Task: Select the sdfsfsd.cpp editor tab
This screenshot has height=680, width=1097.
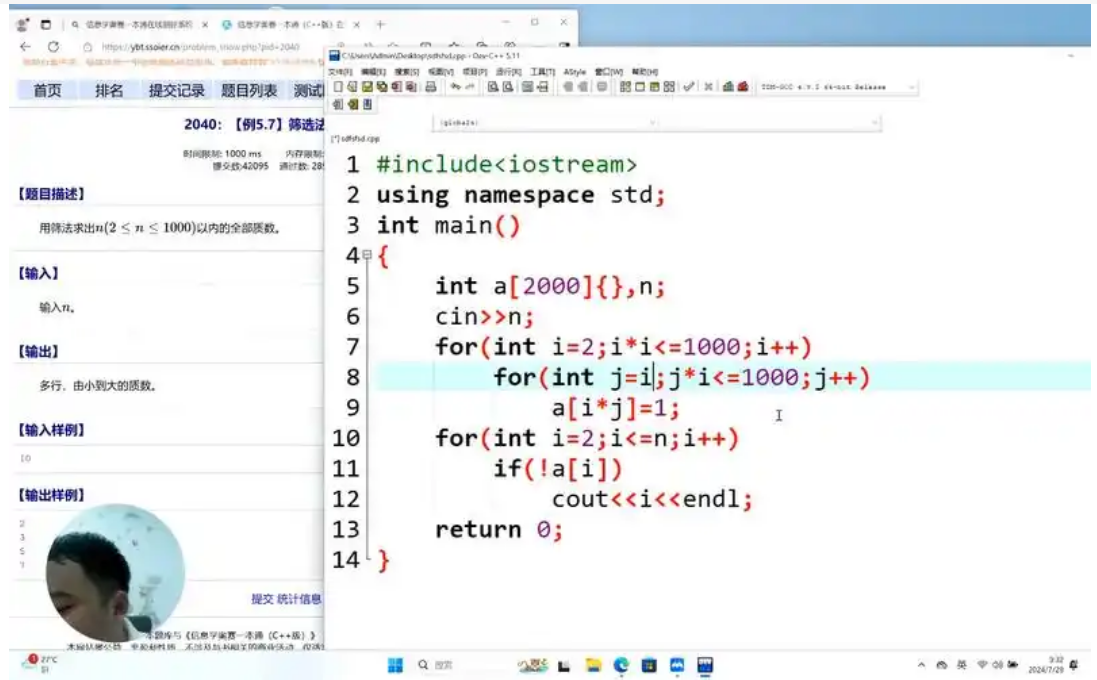Action: (x=355, y=139)
